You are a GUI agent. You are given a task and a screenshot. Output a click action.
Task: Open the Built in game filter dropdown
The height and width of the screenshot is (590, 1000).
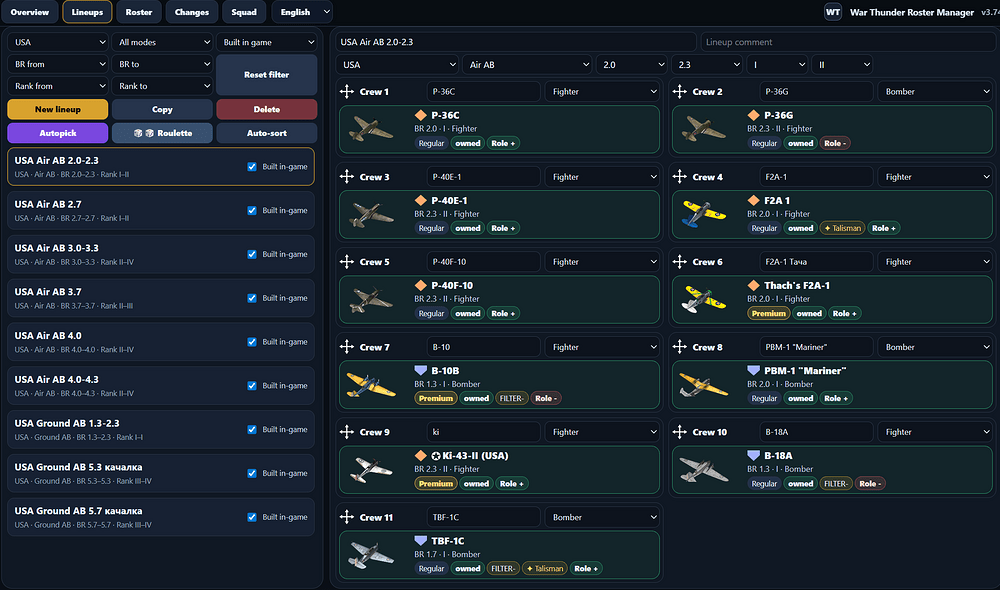coord(267,42)
